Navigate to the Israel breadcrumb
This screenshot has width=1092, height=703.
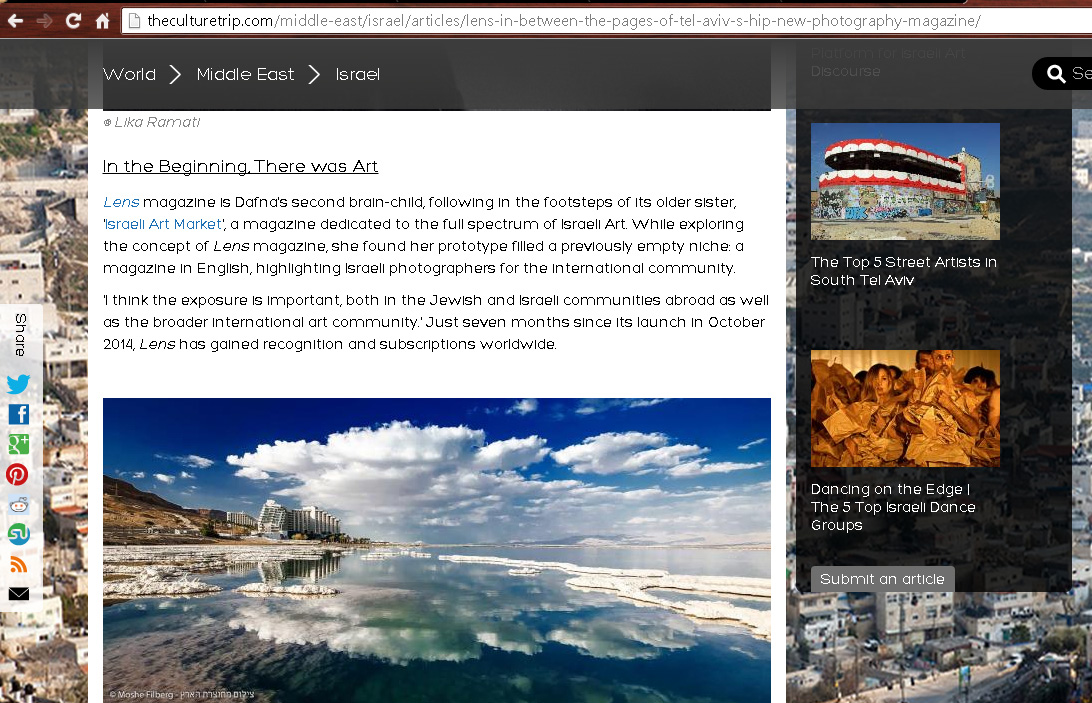click(x=358, y=74)
